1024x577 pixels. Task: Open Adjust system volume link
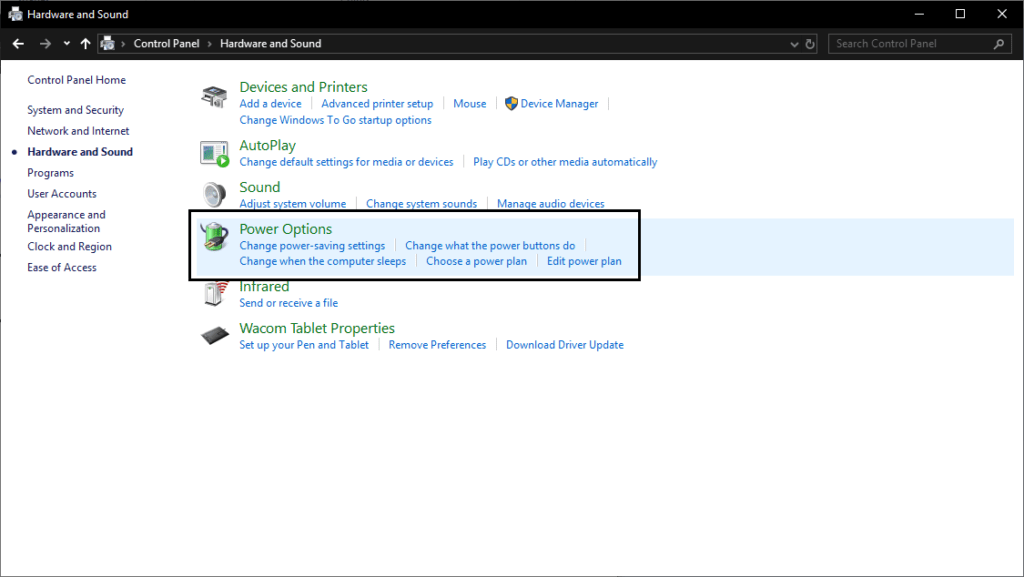click(292, 203)
